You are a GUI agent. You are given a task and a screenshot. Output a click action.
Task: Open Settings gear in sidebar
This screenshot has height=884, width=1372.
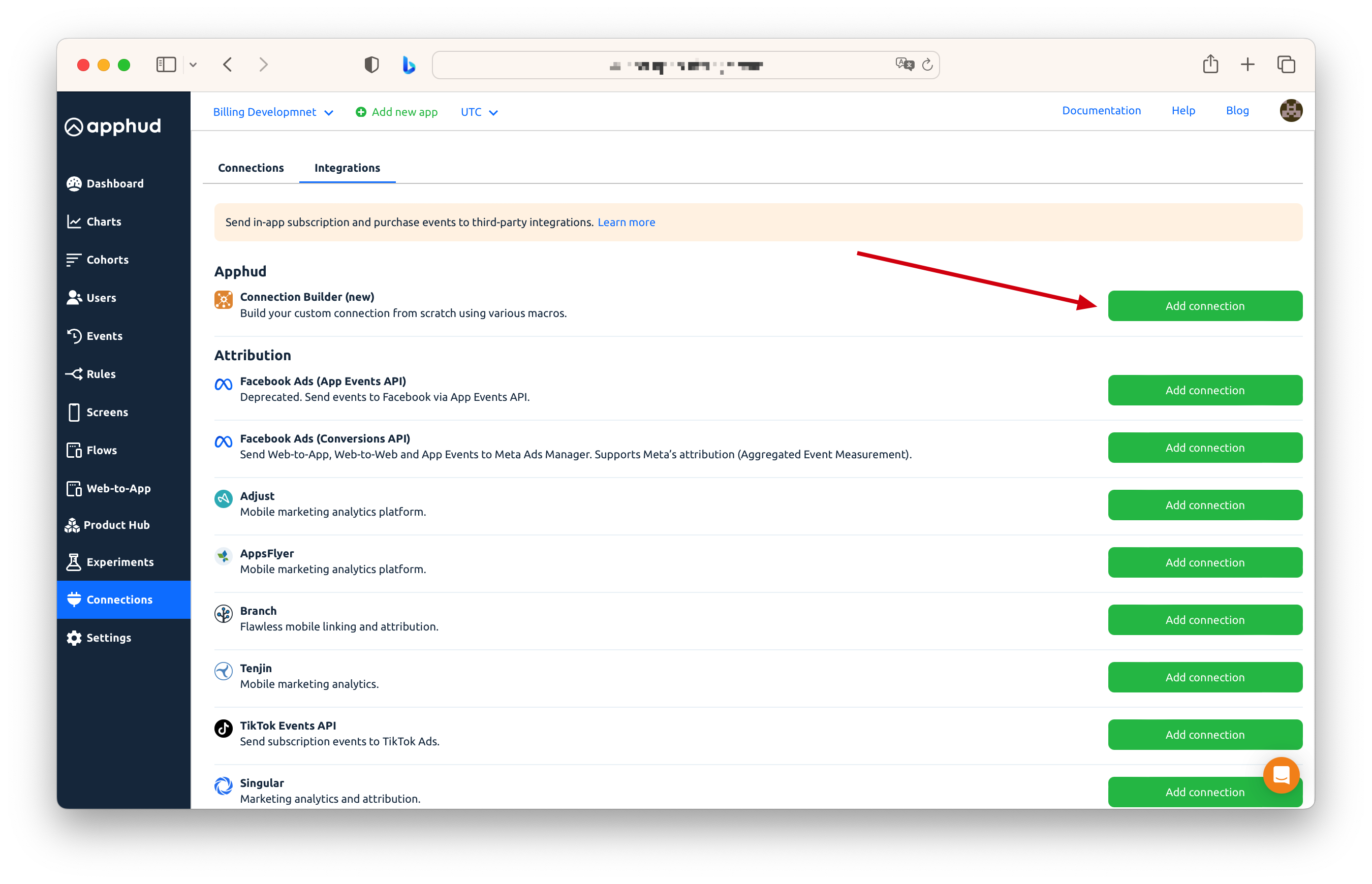[74, 638]
